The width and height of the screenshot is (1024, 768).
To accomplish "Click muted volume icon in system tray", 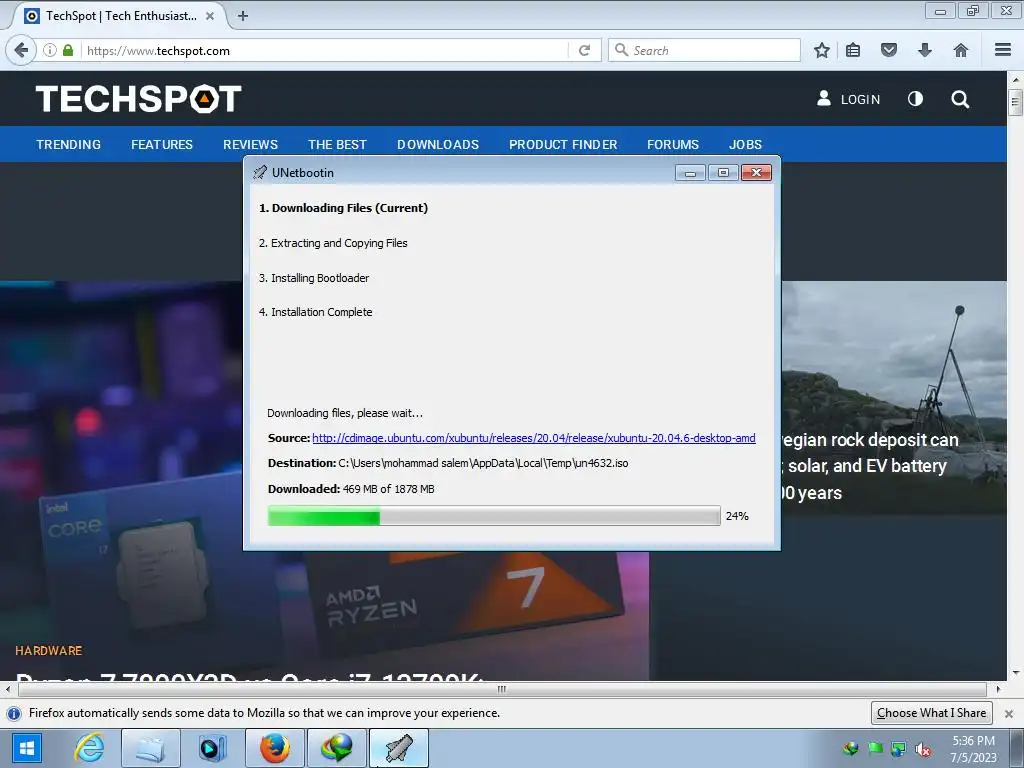I will 923,749.
